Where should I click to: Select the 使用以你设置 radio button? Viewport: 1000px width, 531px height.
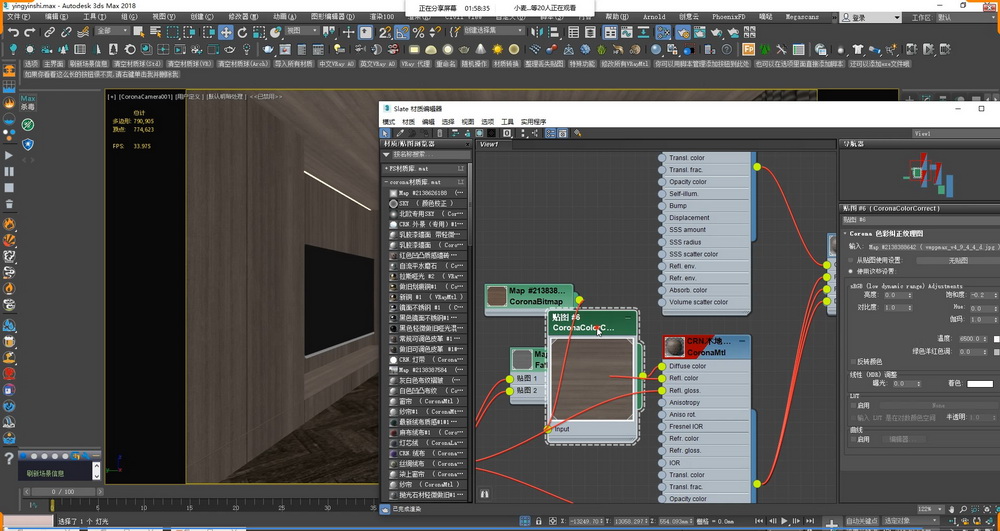[x=851, y=271]
